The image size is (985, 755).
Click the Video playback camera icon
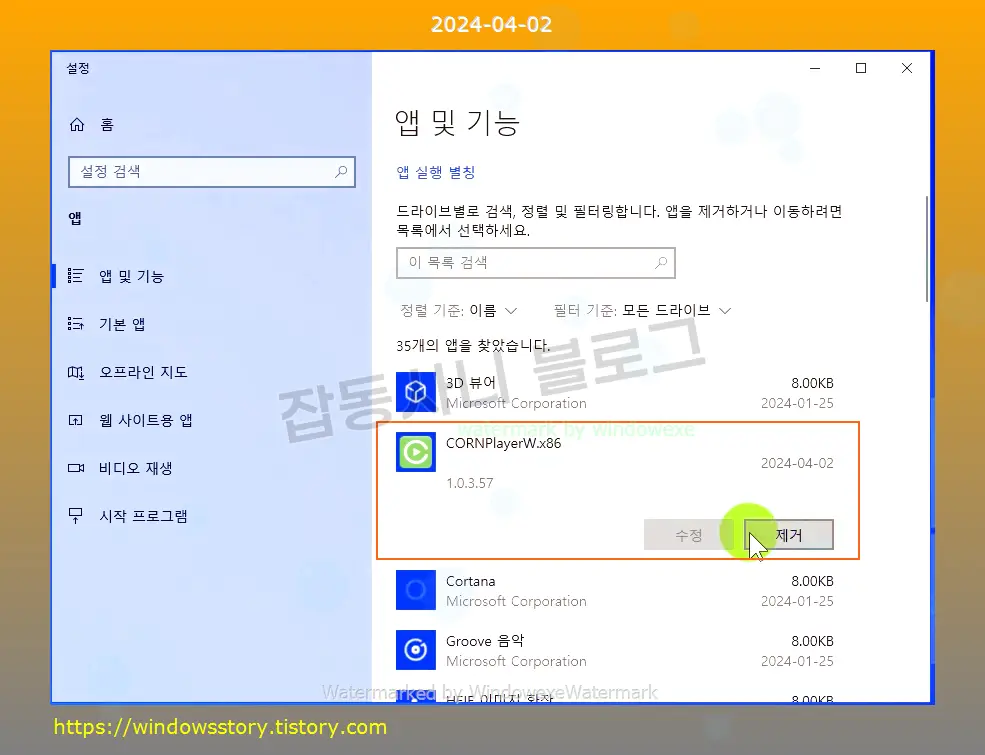click(75, 468)
